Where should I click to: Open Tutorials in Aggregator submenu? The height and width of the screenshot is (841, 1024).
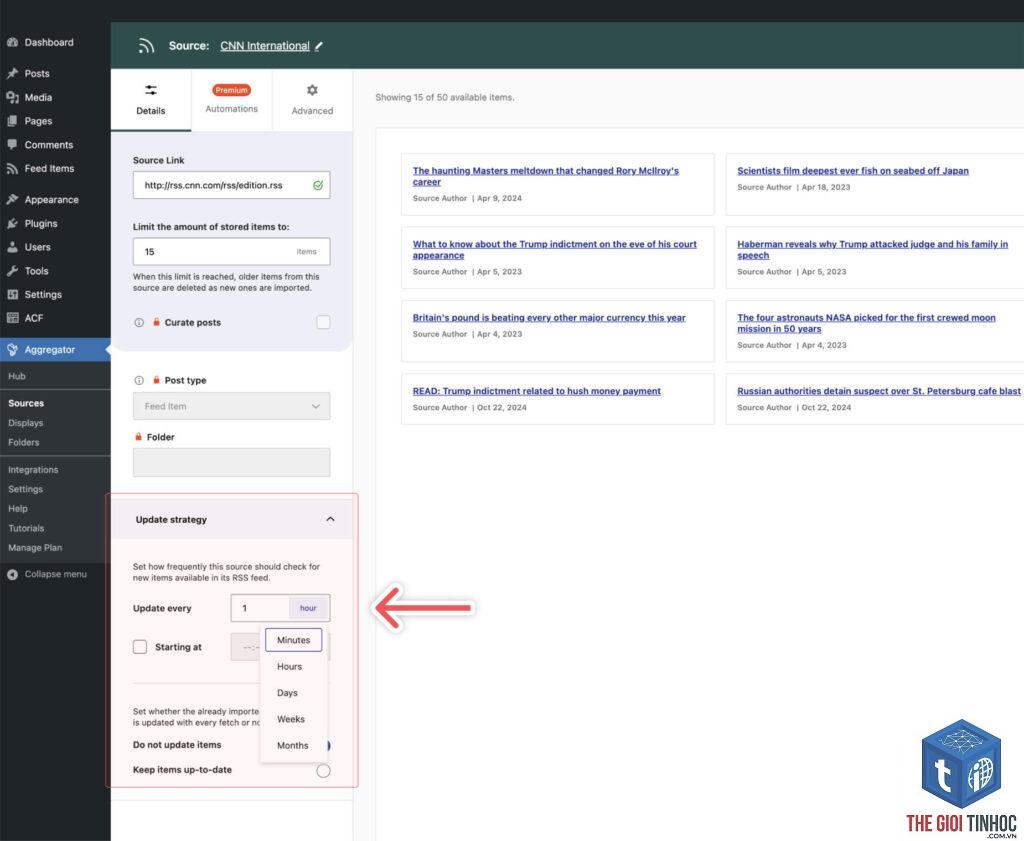pyautogui.click(x=26, y=528)
